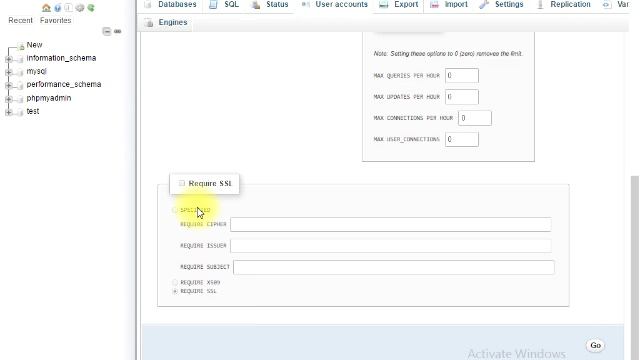The height and width of the screenshot is (360, 640).
Task: Click the User accounts tab icon
Action: click(305, 4)
